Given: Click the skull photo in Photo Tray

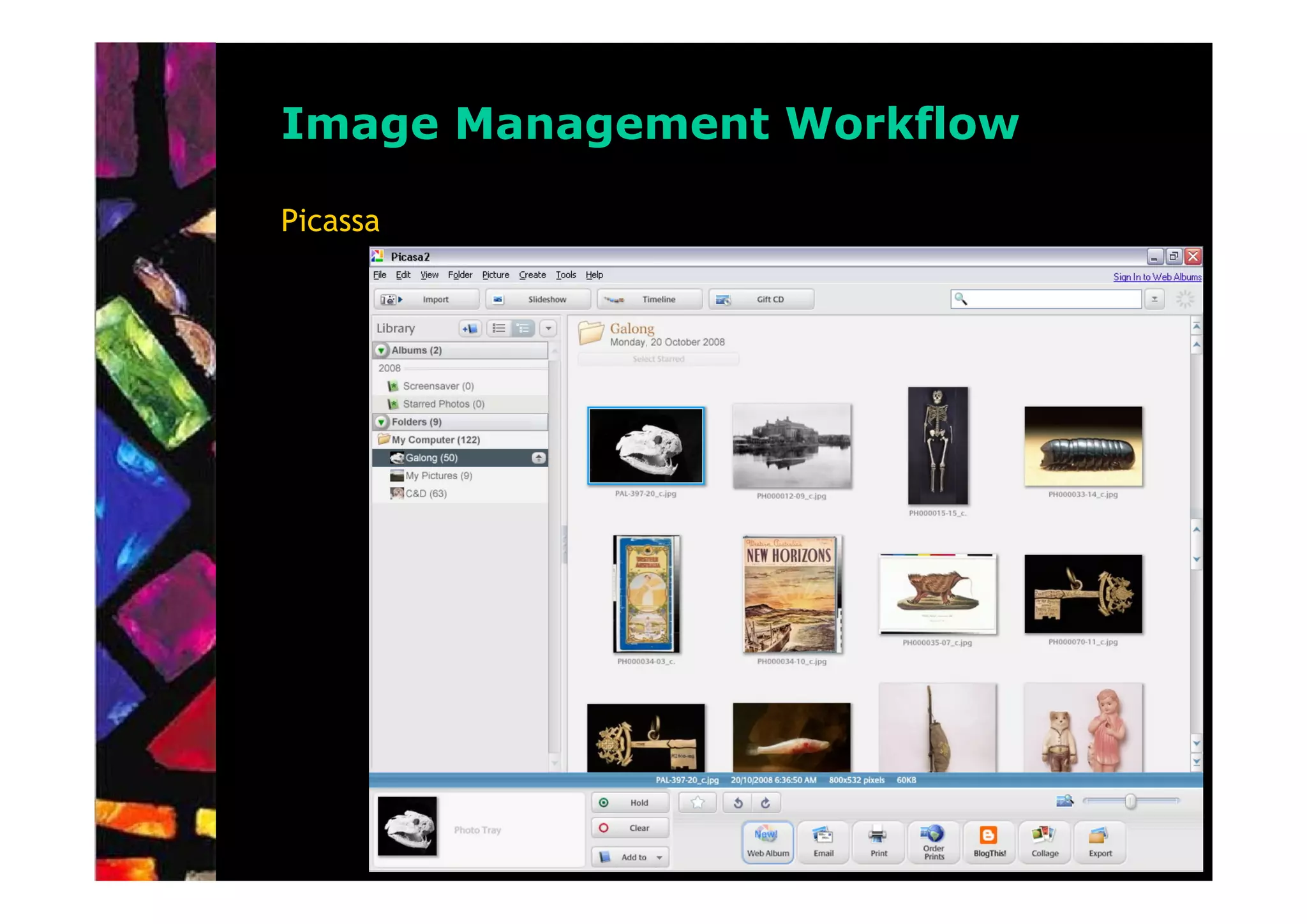Looking at the screenshot, I should 407,826.
